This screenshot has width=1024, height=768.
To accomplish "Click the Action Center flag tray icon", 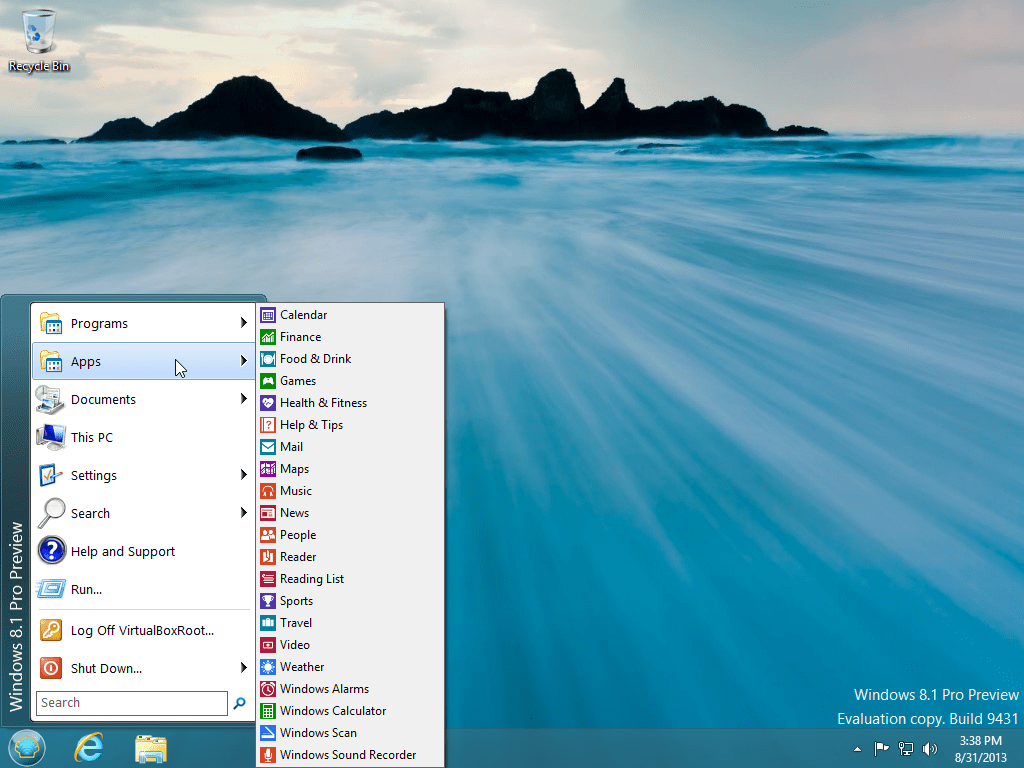I will point(882,748).
